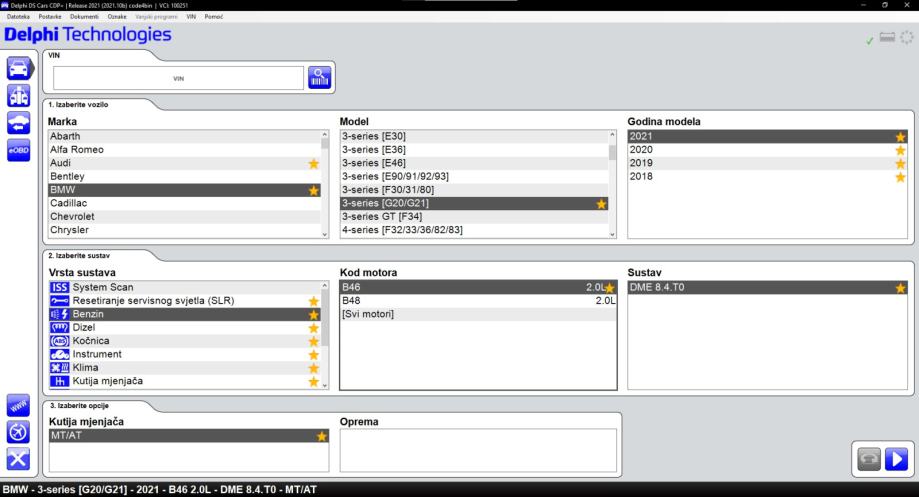The image size is (919, 497).
Task: Select the Instrument system type
Action: tap(185, 355)
